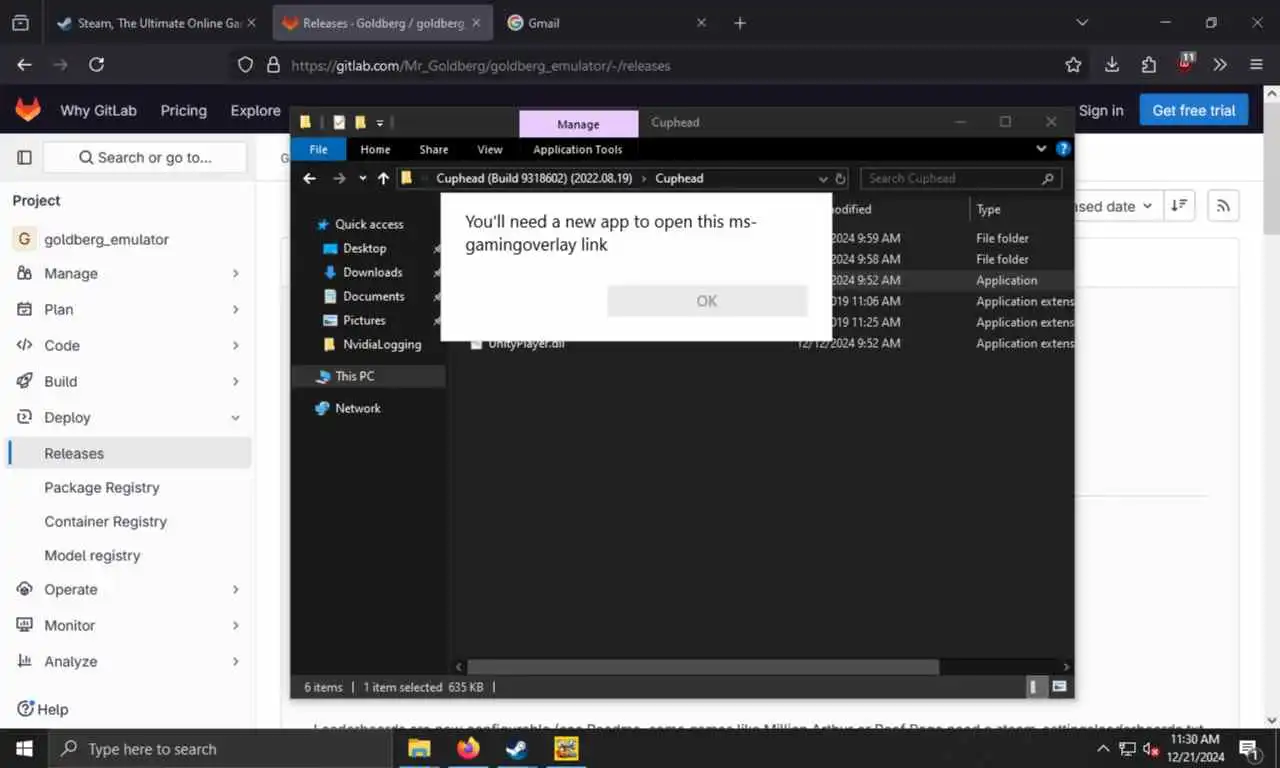Toggle the sort direction button on releases page
1280x768 pixels.
click(1180, 205)
